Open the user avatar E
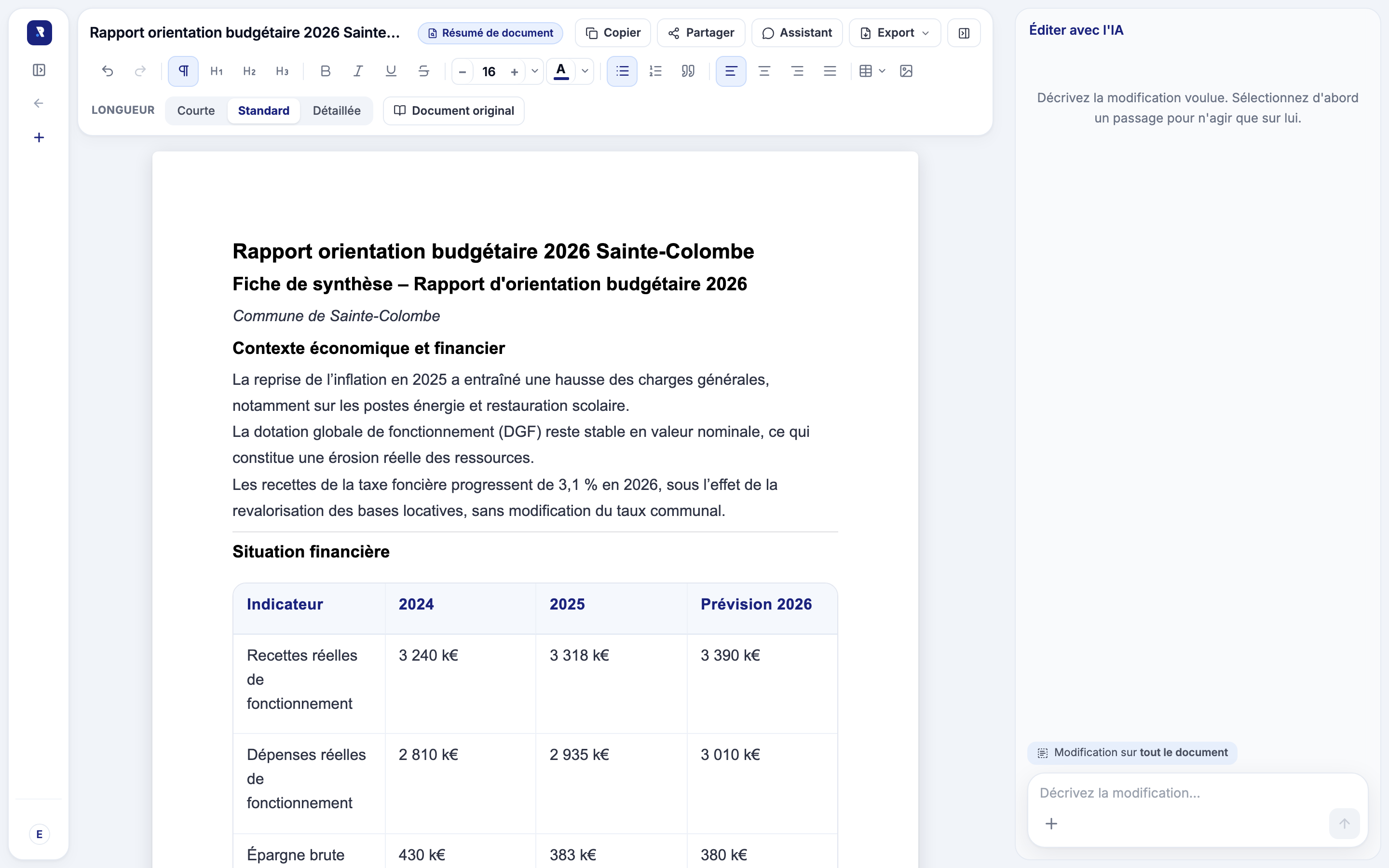Screen dimensions: 1389x868 point(39,834)
